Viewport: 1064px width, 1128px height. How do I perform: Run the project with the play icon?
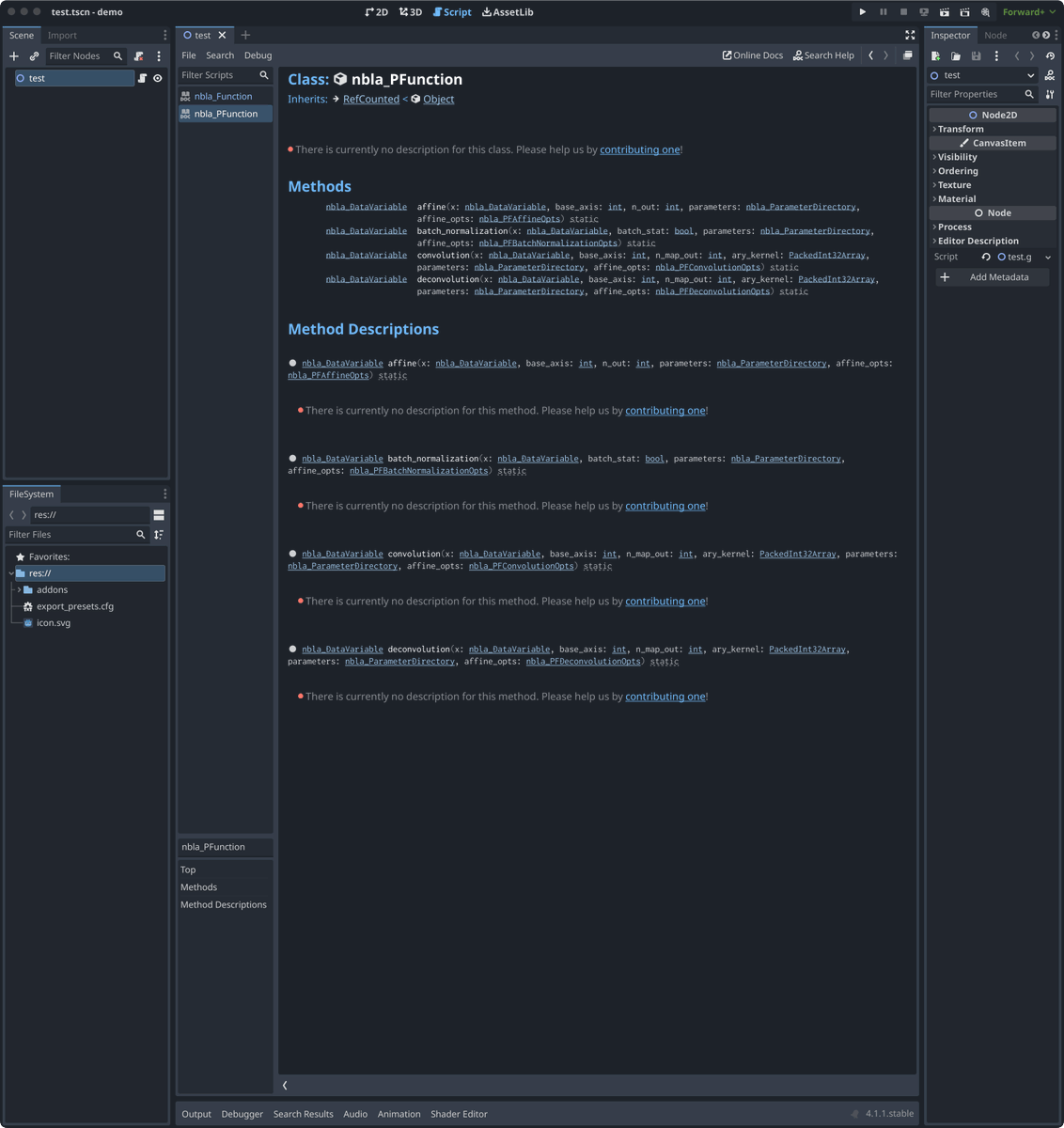[x=862, y=12]
